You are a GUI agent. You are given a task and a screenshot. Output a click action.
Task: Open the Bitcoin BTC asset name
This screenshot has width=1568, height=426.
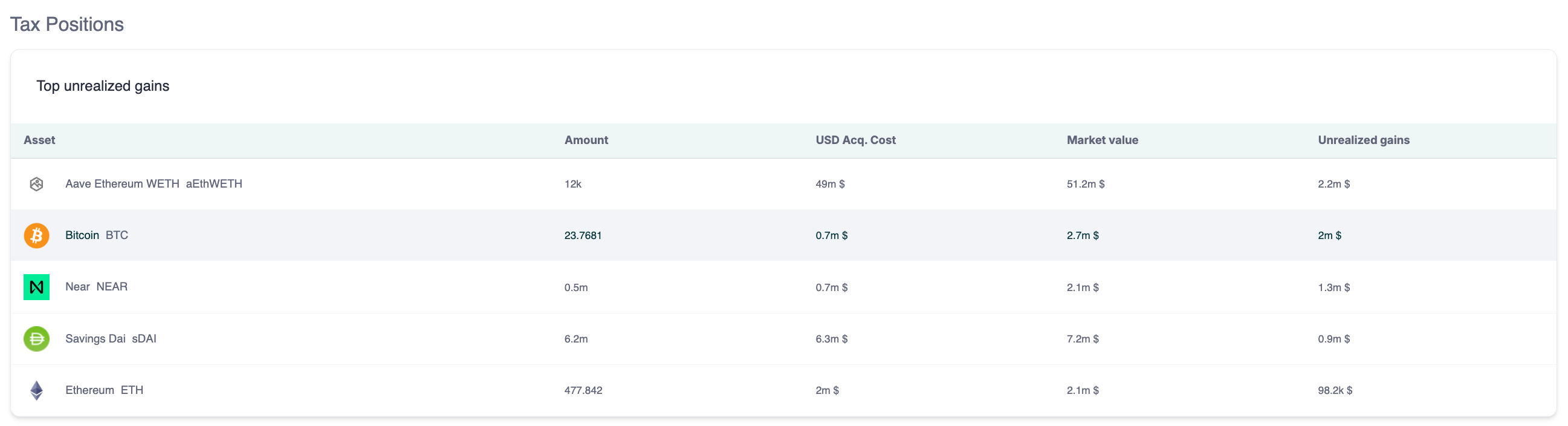click(96, 235)
